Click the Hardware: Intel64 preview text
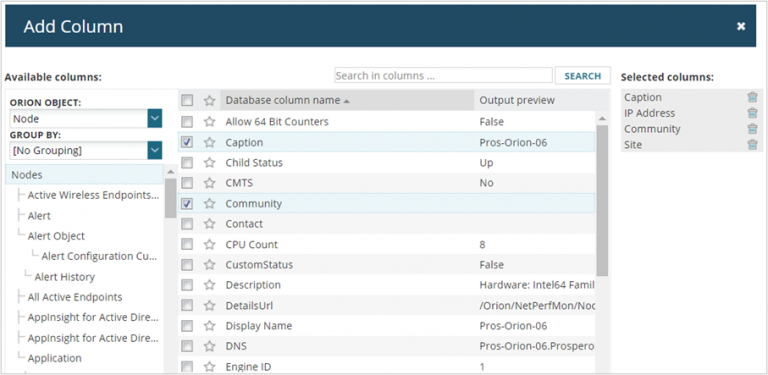 point(537,285)
